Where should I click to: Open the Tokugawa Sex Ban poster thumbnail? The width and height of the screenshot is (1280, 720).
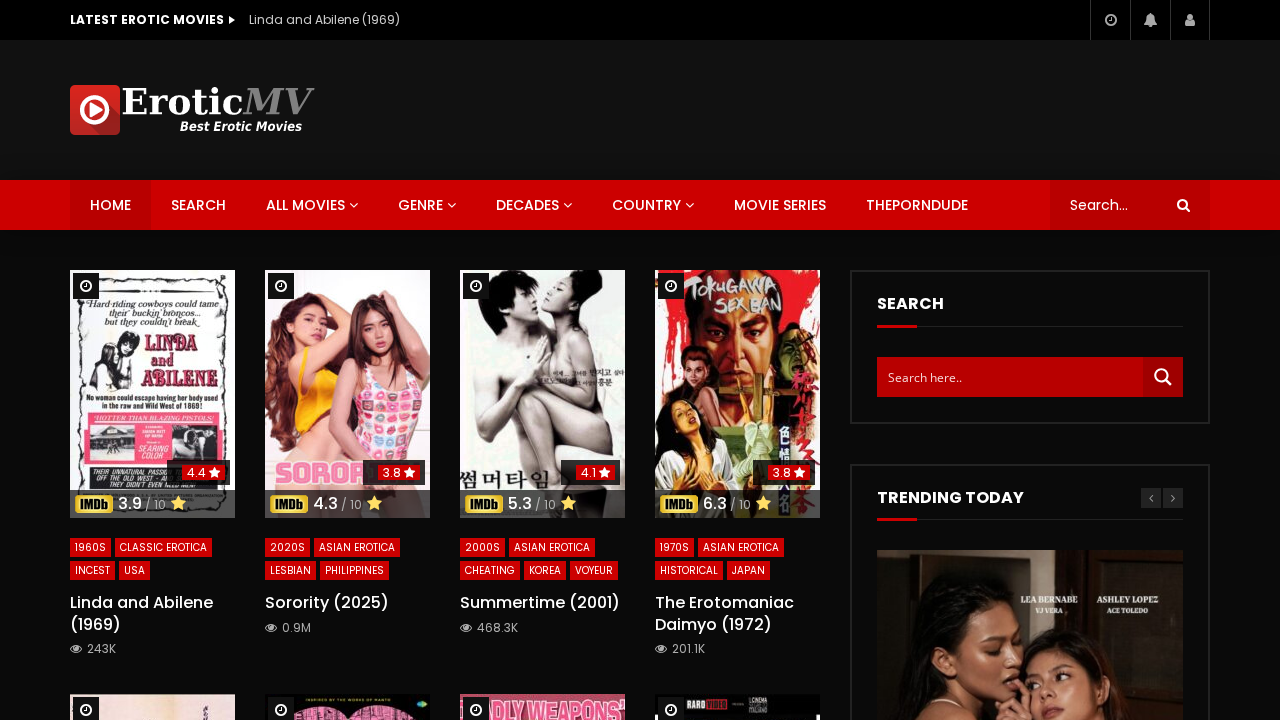(x=737, y=394)
